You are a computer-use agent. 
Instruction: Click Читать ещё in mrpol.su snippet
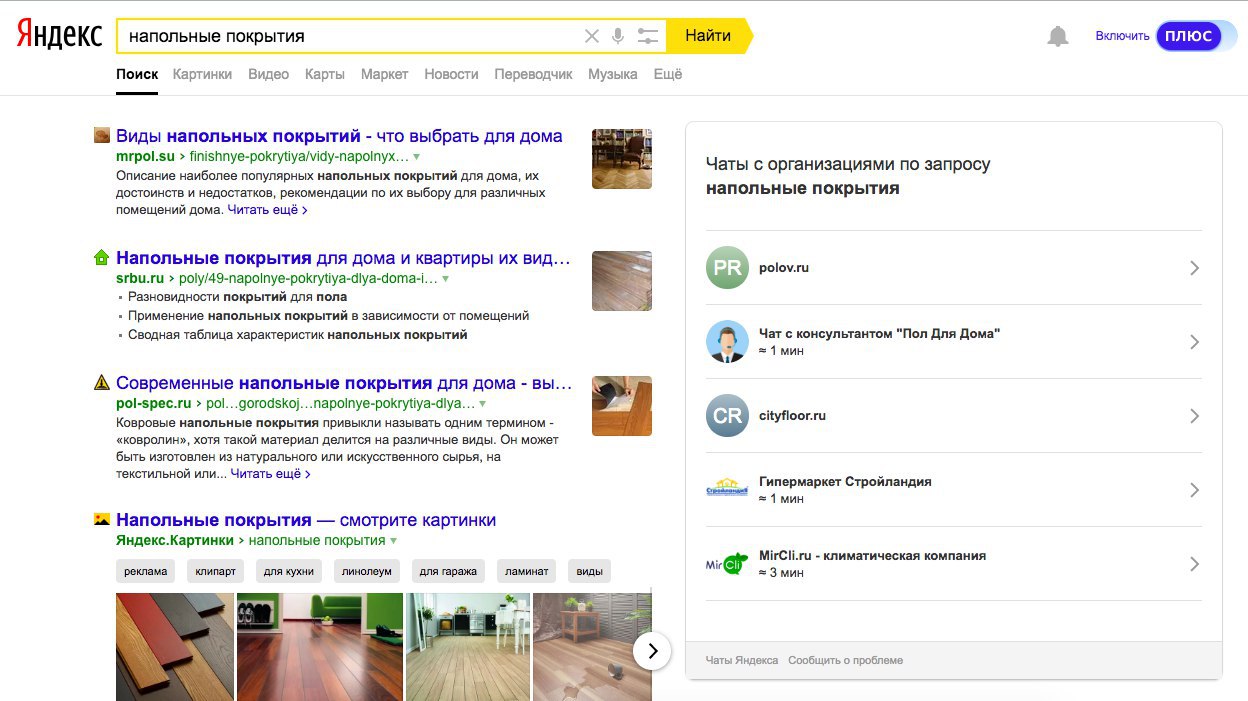coord(267,210)
